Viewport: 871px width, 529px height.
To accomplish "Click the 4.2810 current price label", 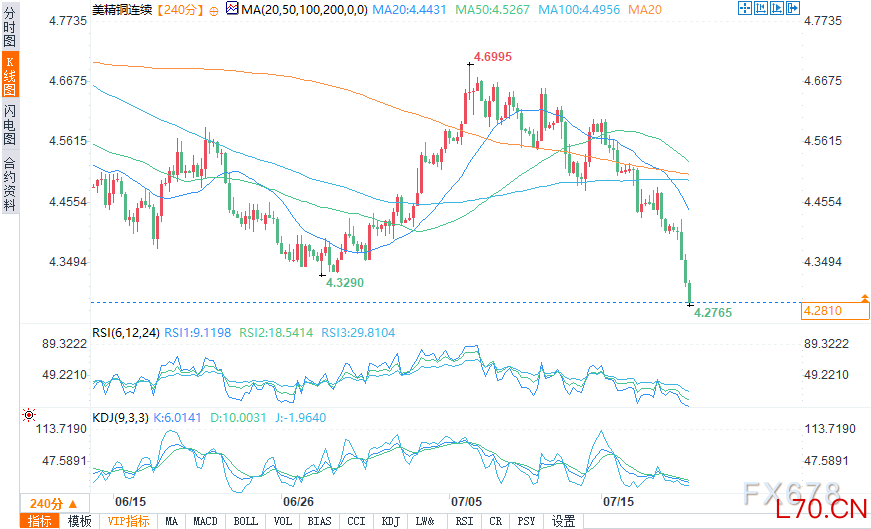I will [x=822, y=312].
